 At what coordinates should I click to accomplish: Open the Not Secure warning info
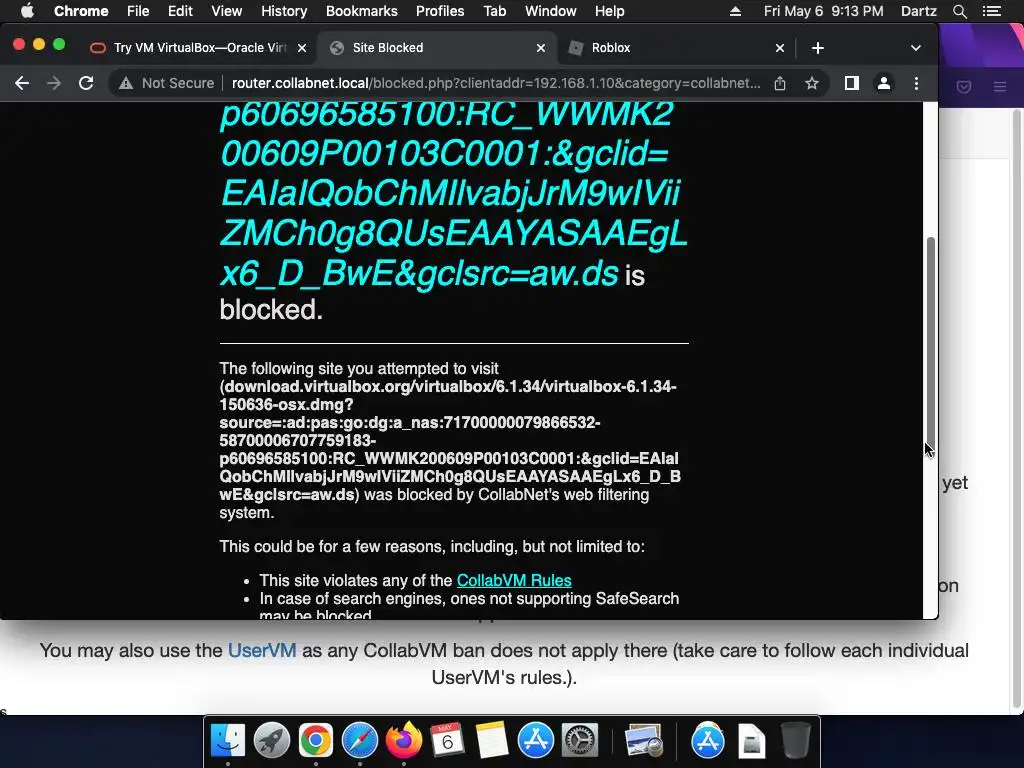167,83
